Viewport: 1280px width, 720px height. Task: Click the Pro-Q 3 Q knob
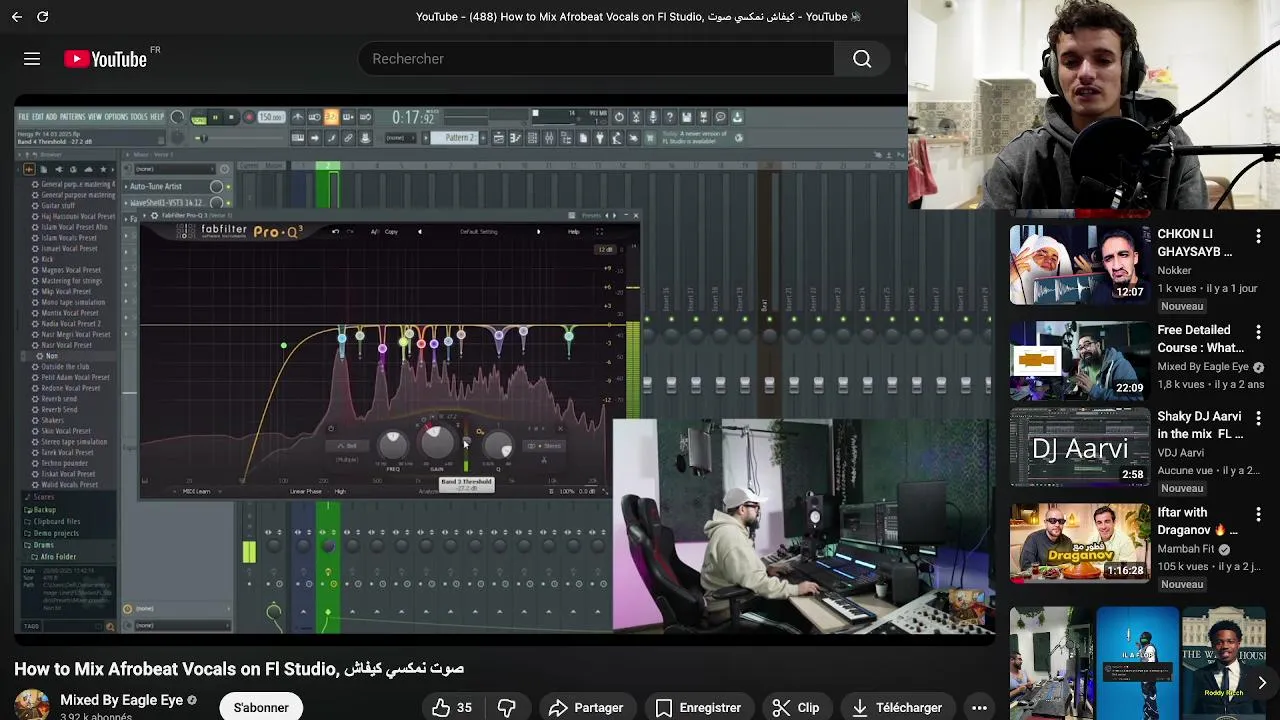pos(498,445)
